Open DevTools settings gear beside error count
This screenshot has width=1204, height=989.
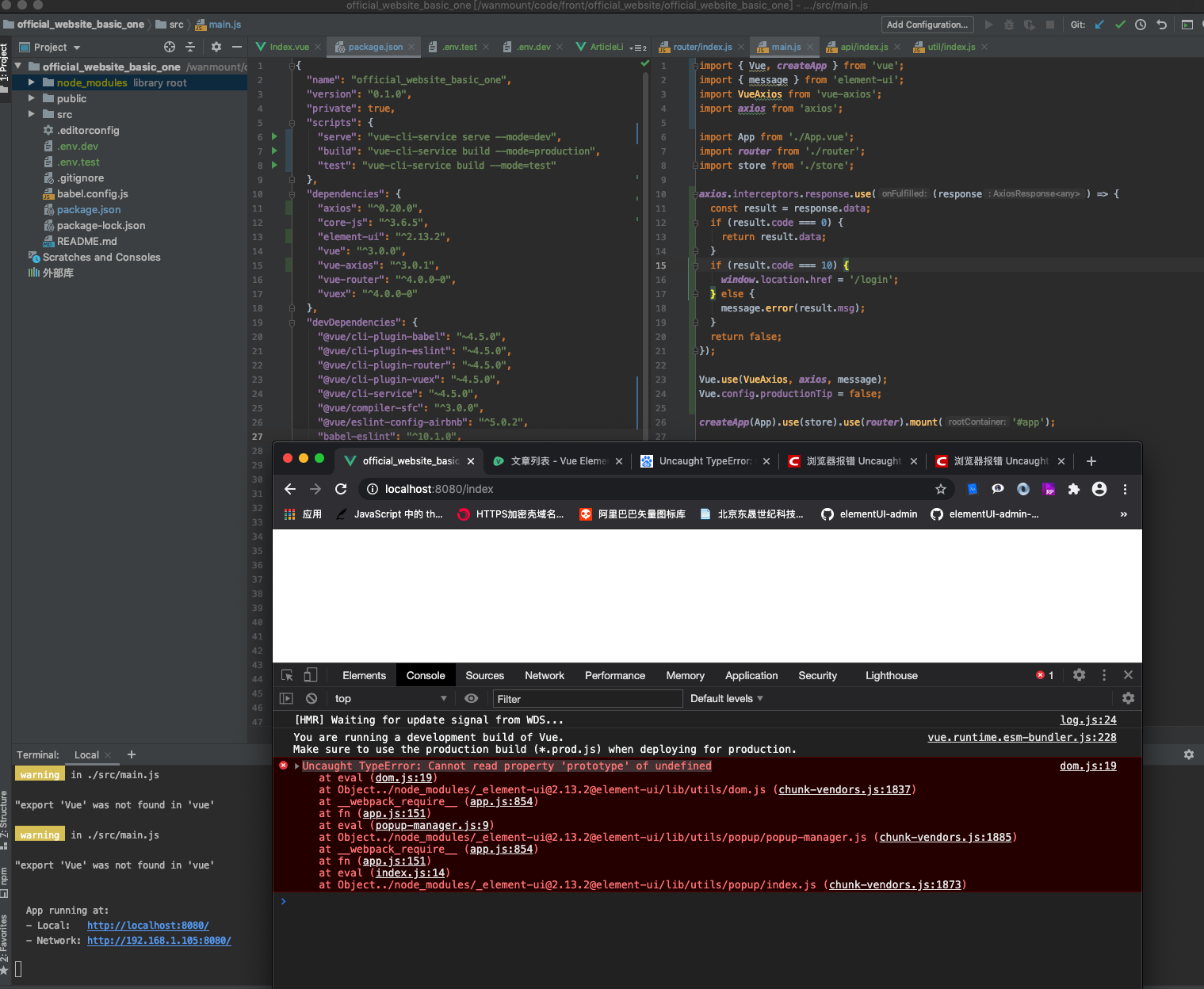pyautogui.click(x=1079, y=674)
